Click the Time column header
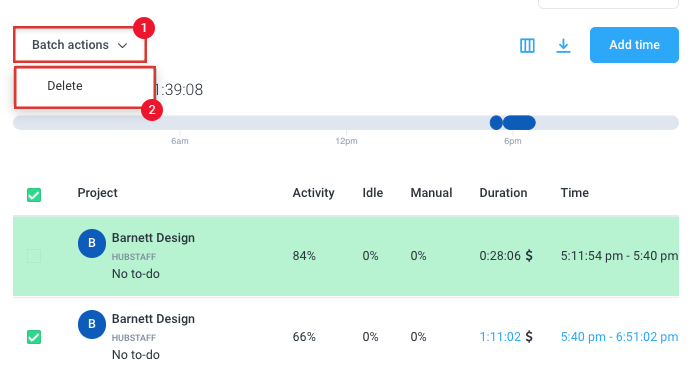Screen dimensions: 700x388 coord(575,193)
